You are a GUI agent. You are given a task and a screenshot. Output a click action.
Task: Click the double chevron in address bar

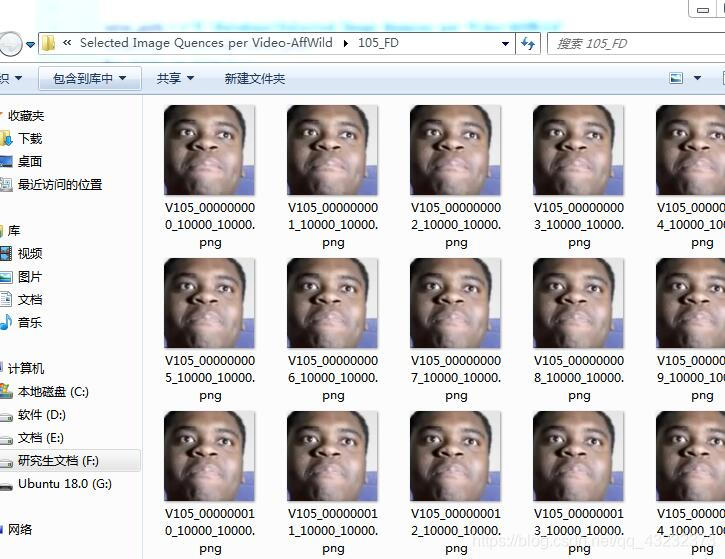click(x=68, y=43)
